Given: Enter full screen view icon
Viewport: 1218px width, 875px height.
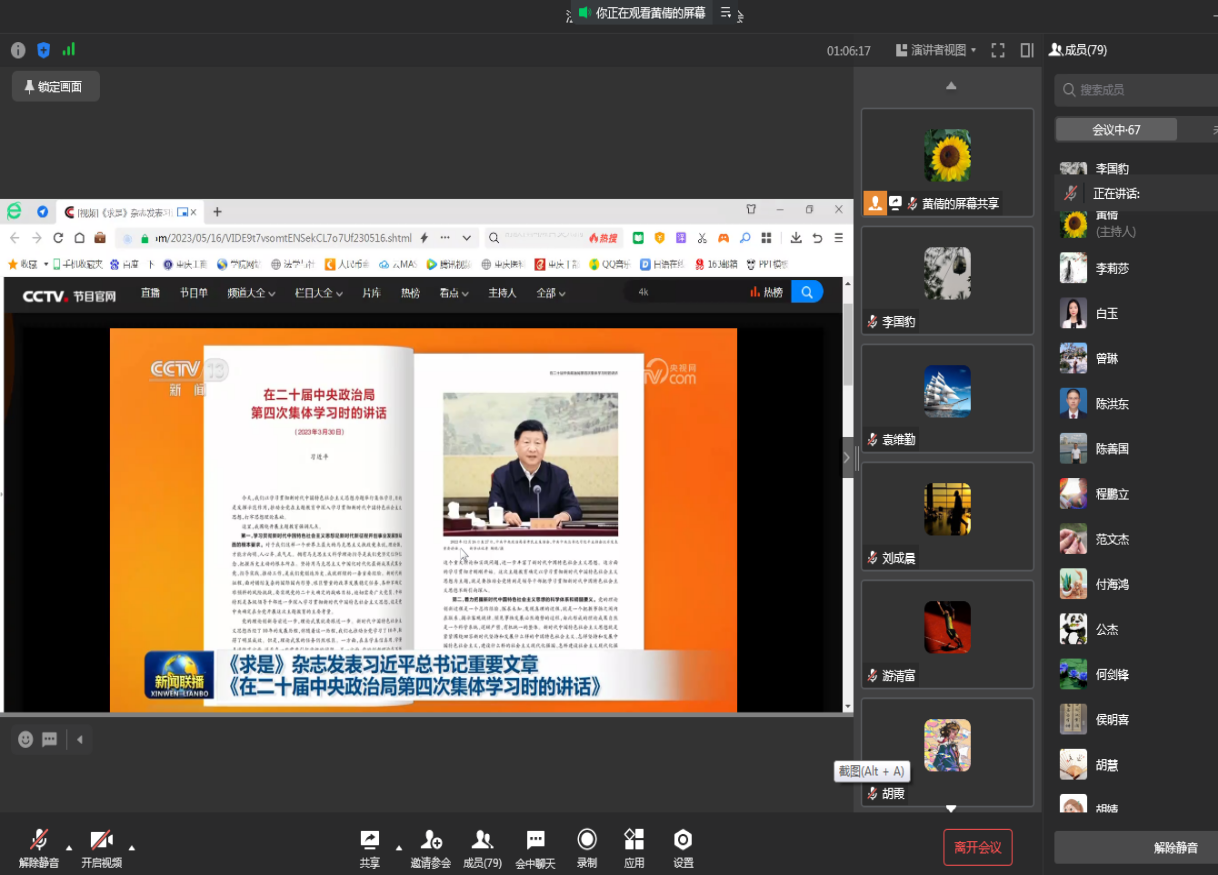Looking at the screenshot, I should [x=998, y=50].
